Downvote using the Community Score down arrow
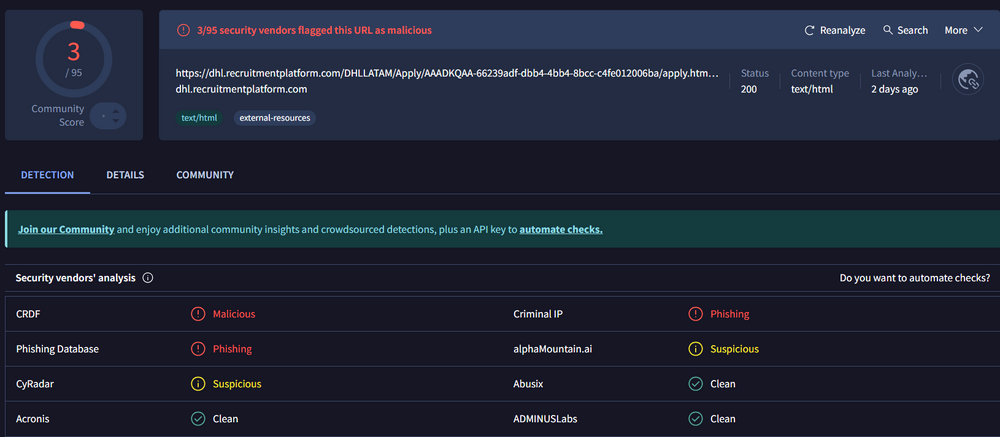Screen dimensions: 1000x437 pyautogui.click(x=108, y=123)
